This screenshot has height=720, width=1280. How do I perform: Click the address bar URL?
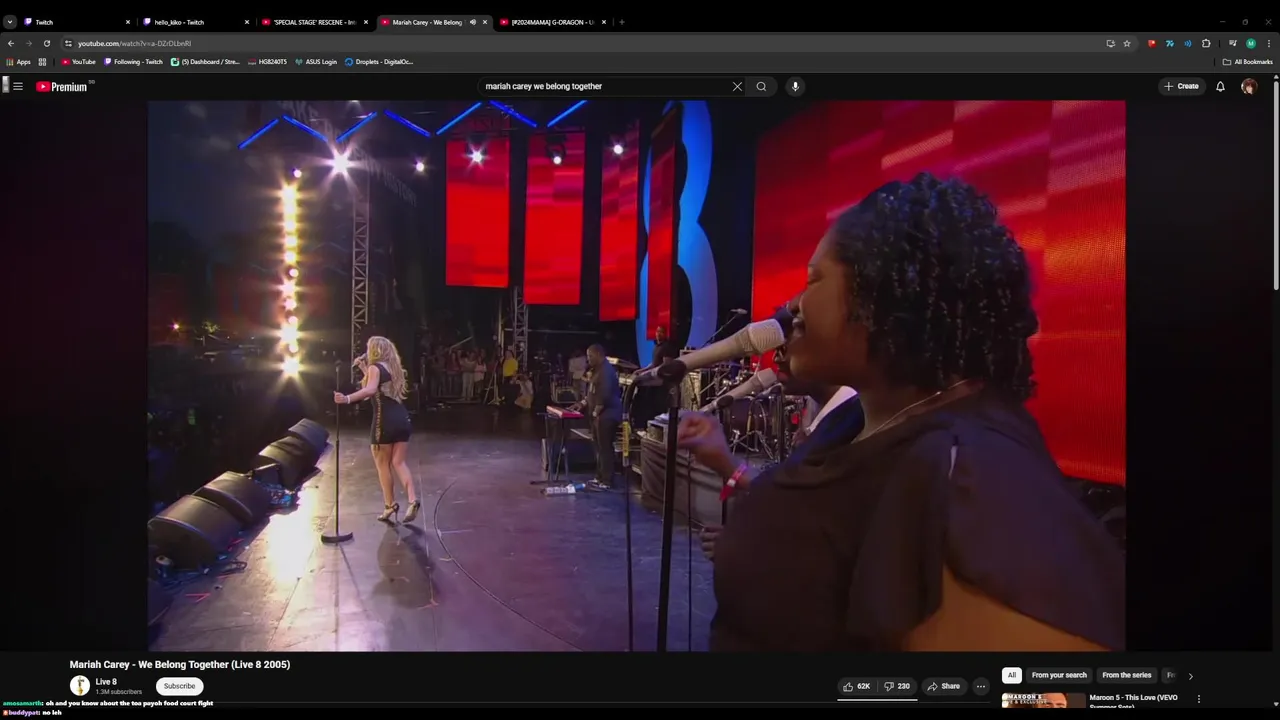point(134,43)
